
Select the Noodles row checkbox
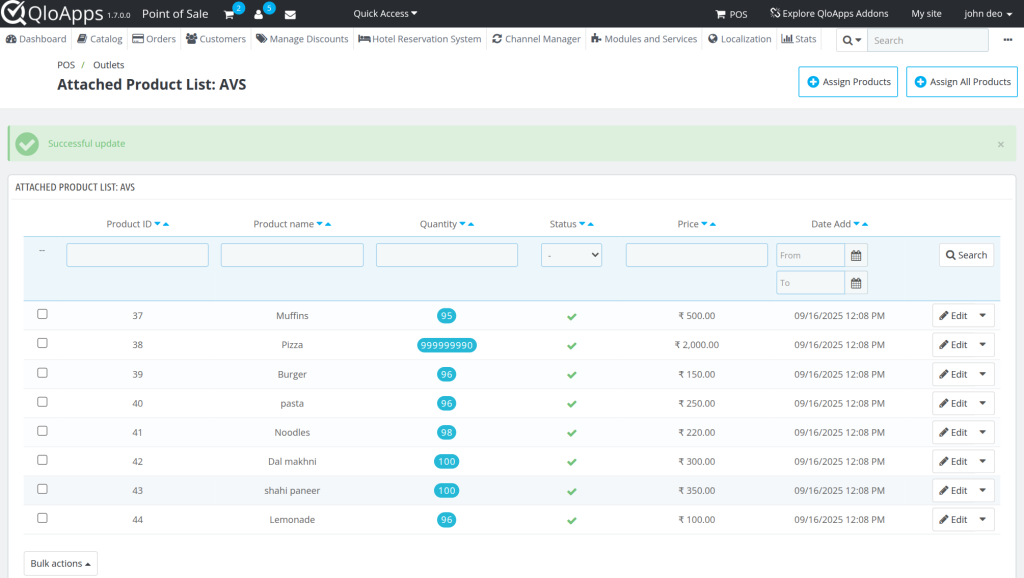click(x=42, y=431)
